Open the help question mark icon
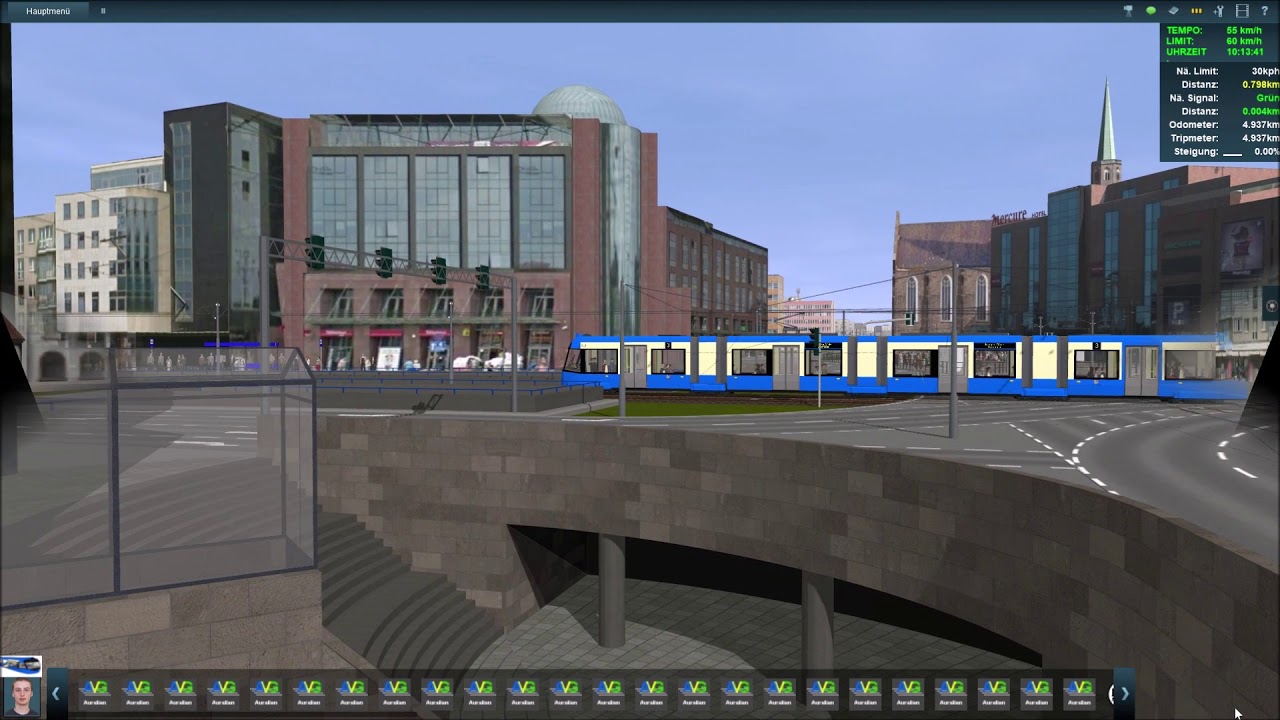 [1264, 11]
